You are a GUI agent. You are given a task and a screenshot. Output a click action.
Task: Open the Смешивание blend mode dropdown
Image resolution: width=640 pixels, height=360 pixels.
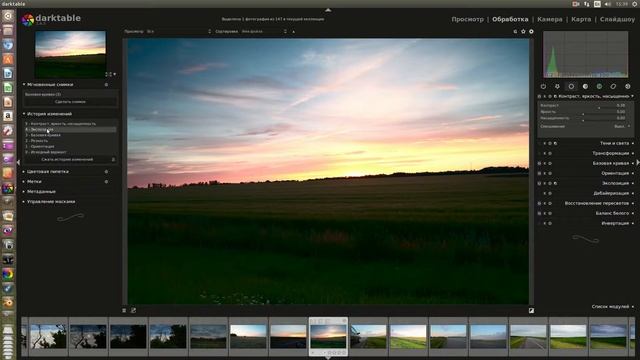tap(585, 127)
